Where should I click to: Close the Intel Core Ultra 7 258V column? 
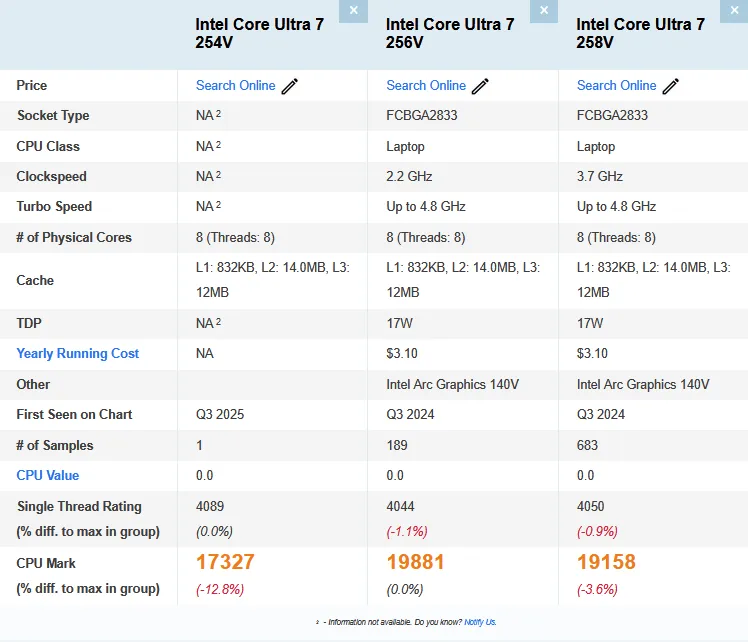735,10
